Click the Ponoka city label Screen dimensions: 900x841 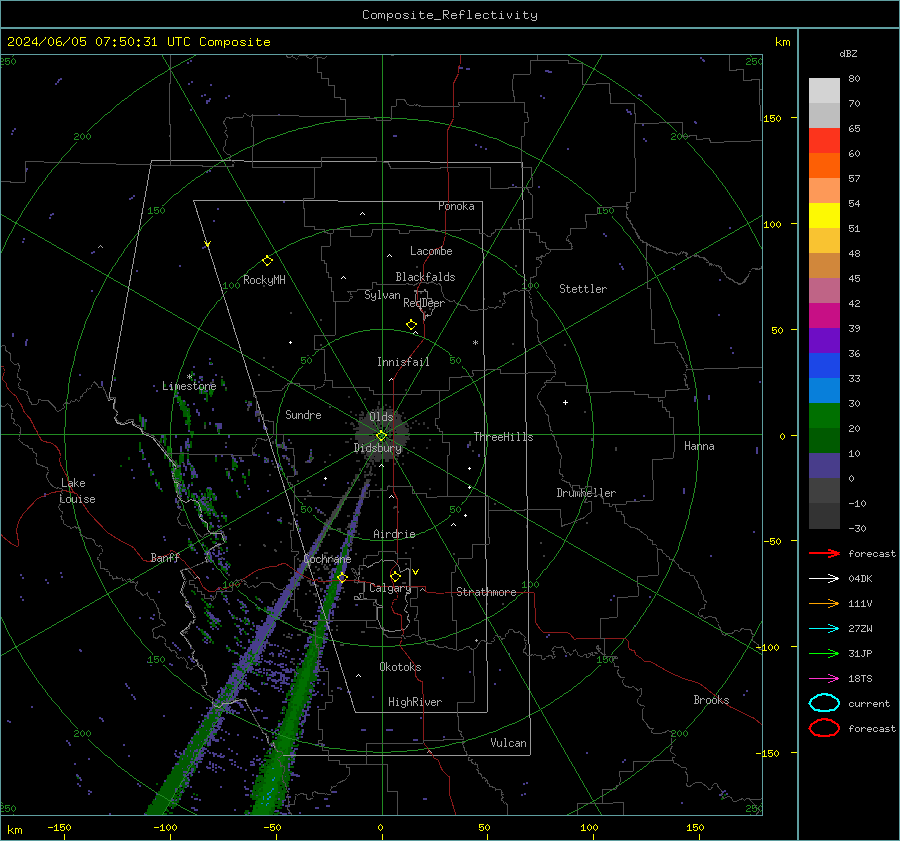[x=456, y=206]
